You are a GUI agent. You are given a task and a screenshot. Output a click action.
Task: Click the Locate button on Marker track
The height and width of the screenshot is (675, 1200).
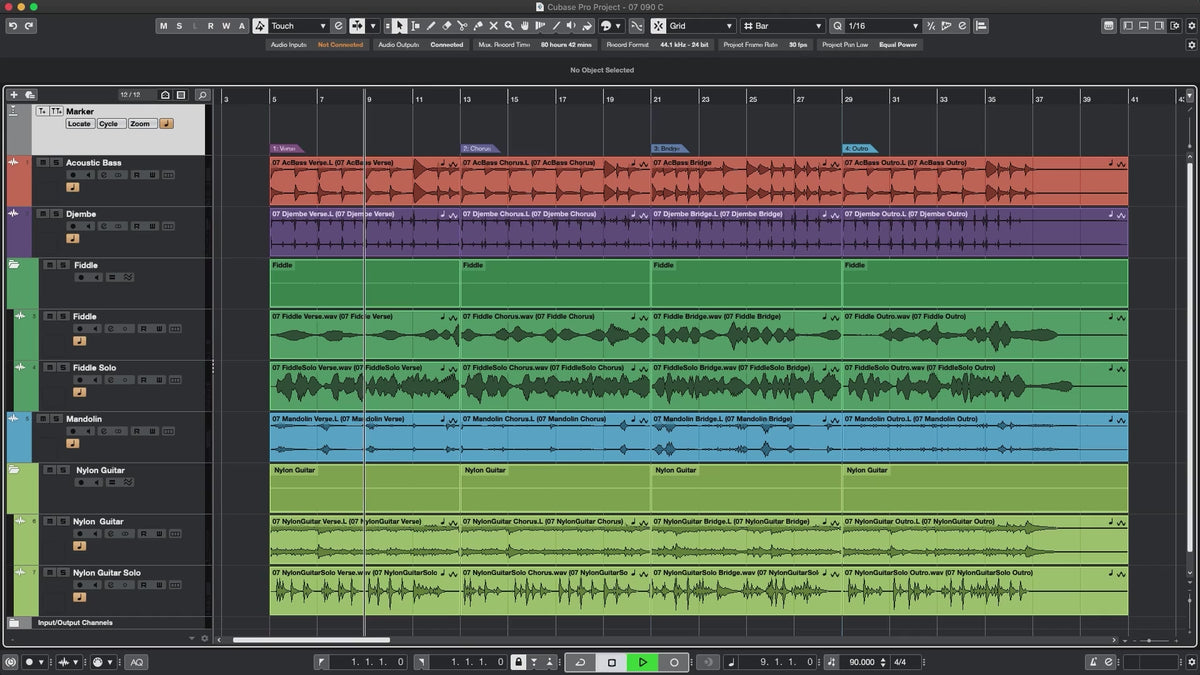79,124
